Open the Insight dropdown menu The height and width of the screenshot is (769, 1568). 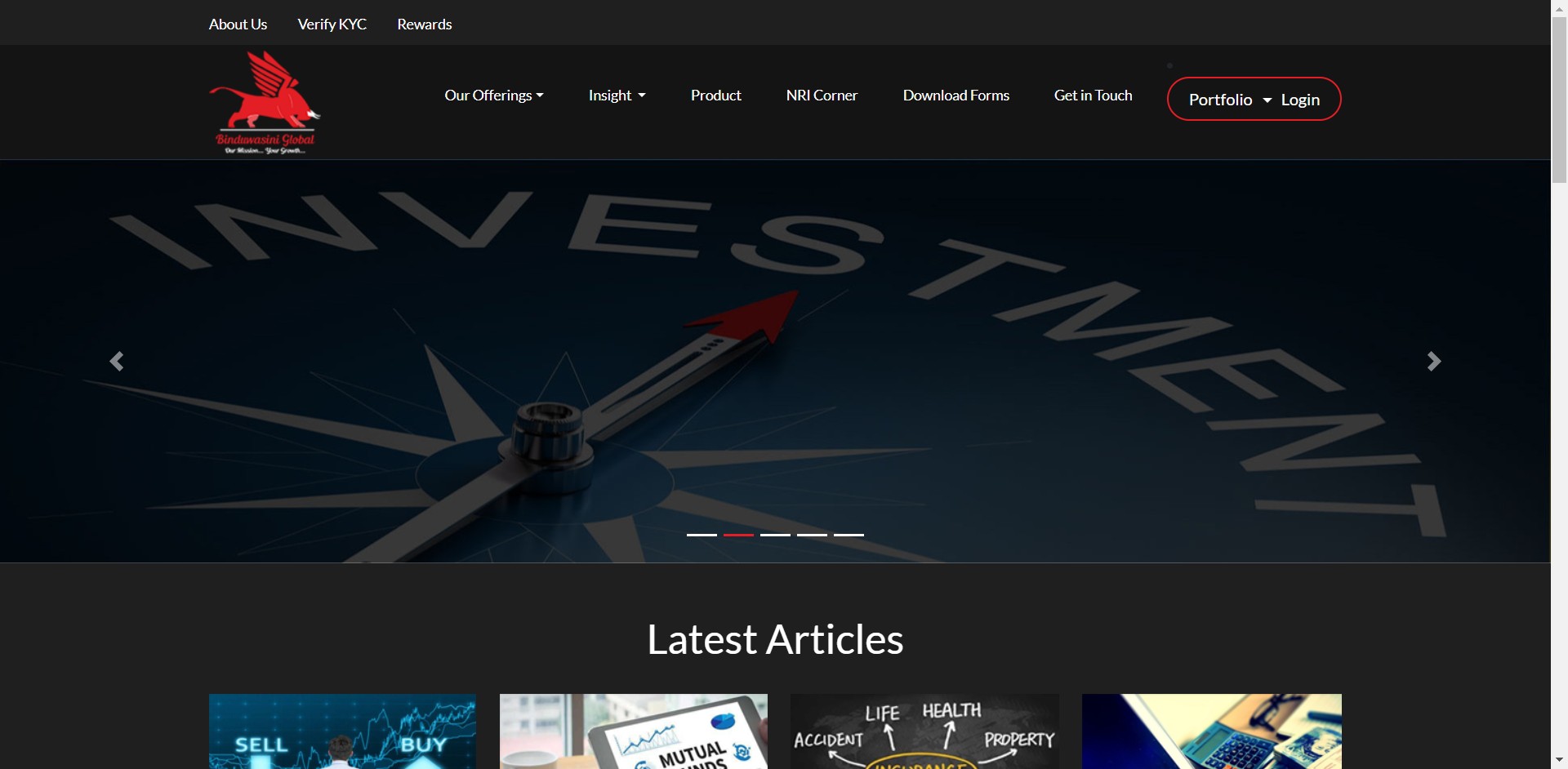(x=617, y=96)
